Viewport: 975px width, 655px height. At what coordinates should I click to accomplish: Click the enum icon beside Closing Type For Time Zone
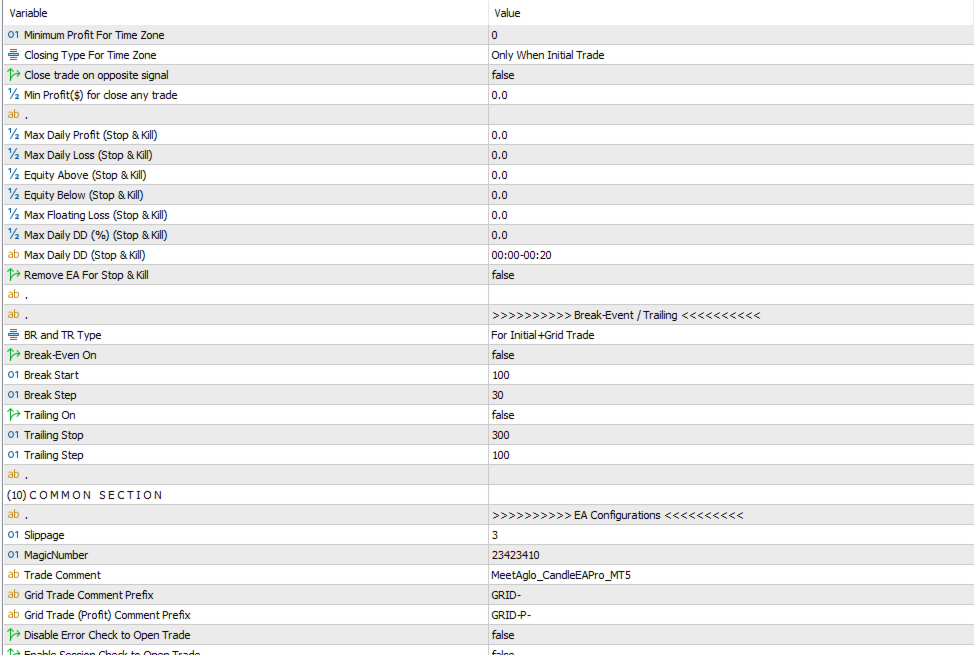tap(13, 55)
